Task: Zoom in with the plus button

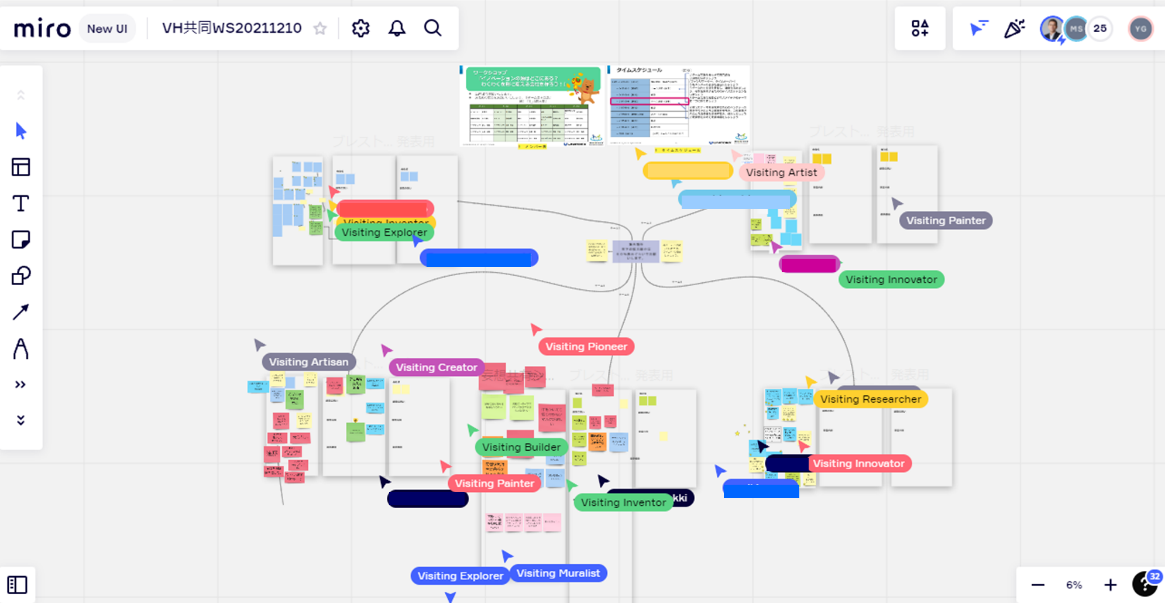Action: [1110, 585]
